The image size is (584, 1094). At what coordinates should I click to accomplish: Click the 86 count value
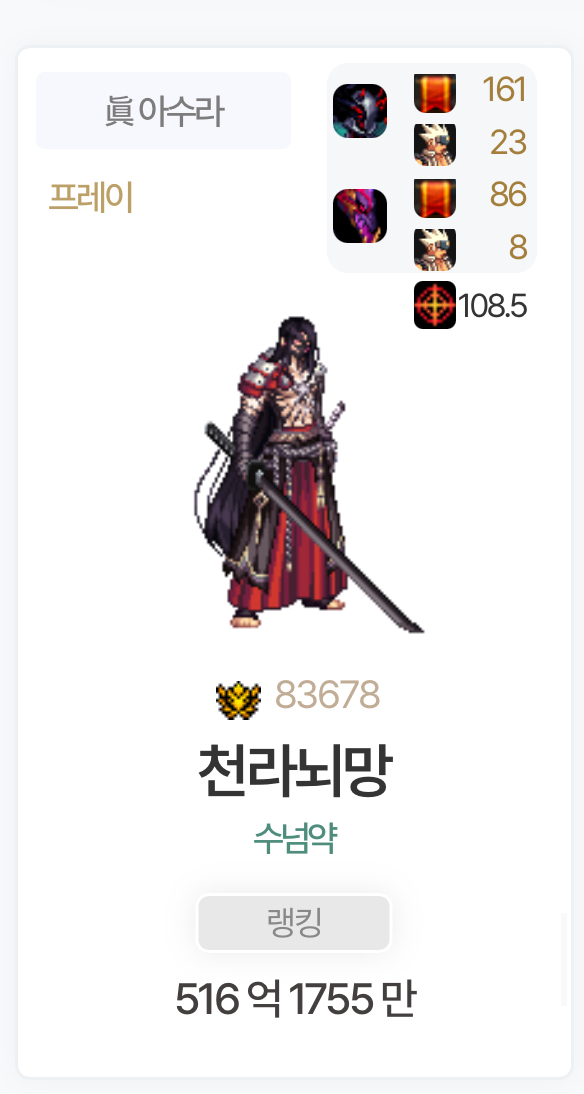[508, 195]
